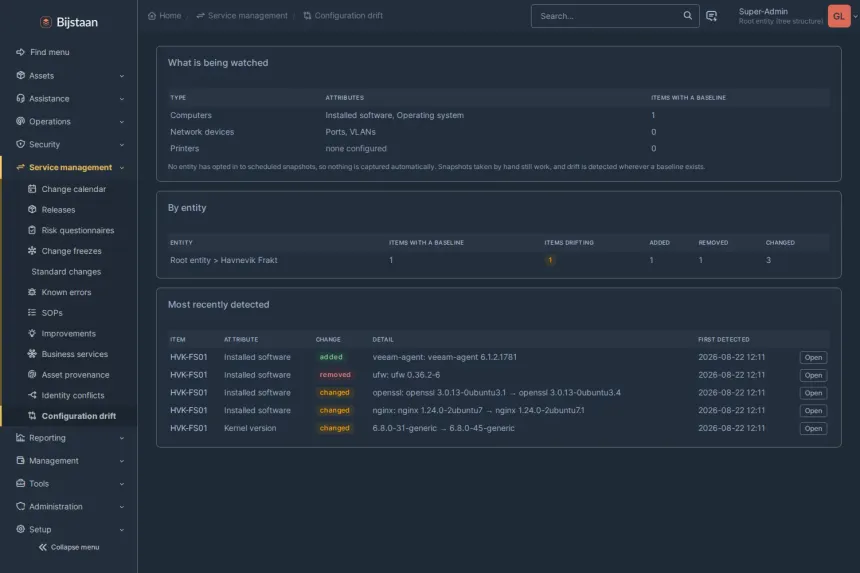Click the '6.8.0-31-generic → 6.8.0-45-generic' detail
The width and height of the screenshot is (860, 573).
click(x=443, y=428)
